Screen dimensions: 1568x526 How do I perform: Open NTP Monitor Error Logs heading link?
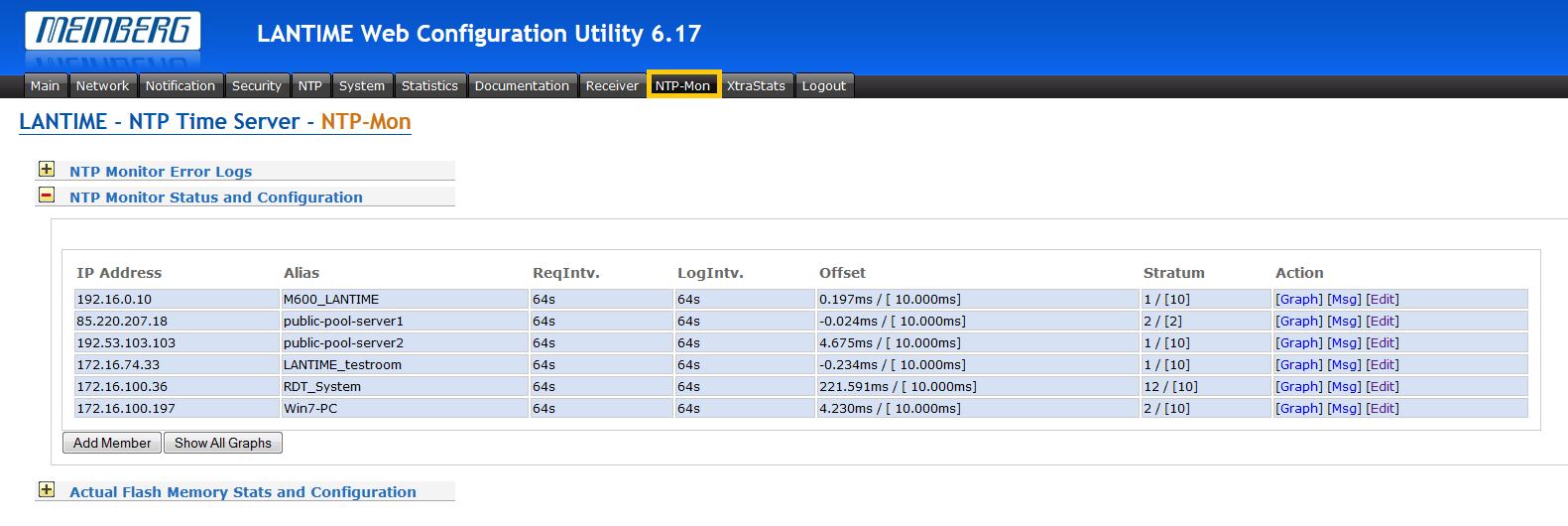(161, 171)
